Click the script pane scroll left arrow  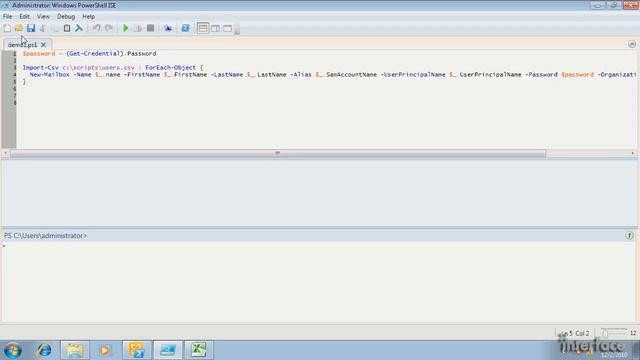(x=5, y=153)
